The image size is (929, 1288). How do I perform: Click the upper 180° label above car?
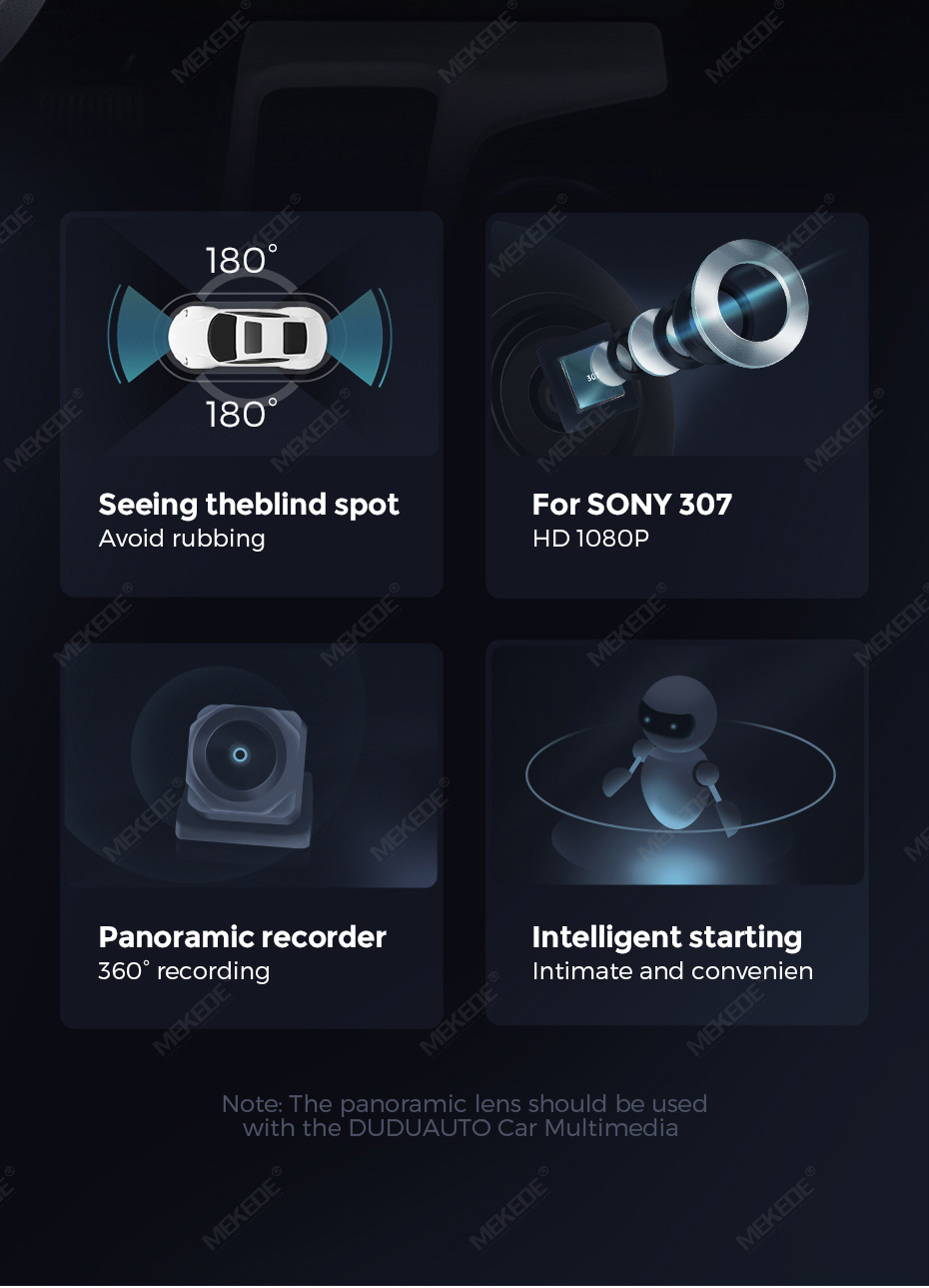pyautogui.click(x=241, y=261)
